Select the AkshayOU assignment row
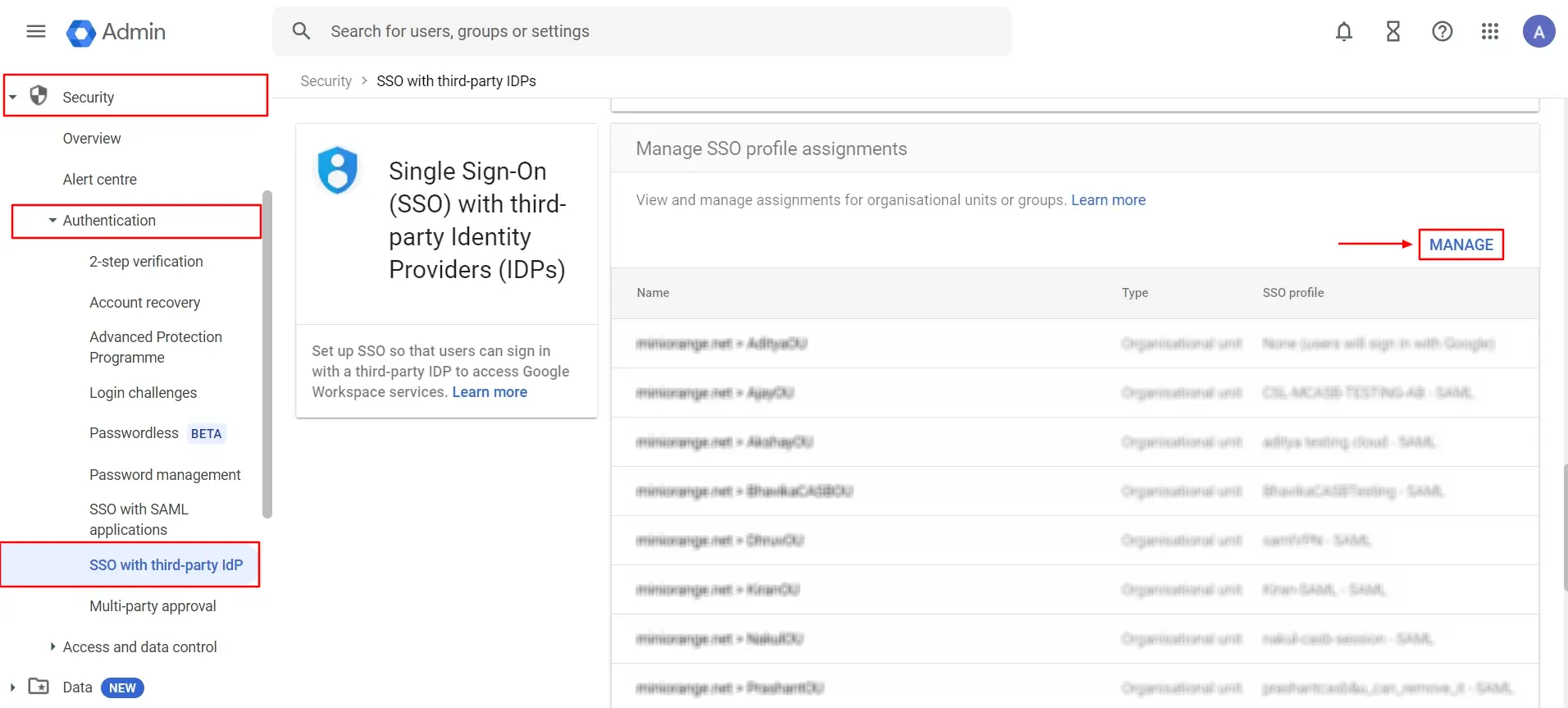This screenshot has width=1568, height=708. 1074,442
